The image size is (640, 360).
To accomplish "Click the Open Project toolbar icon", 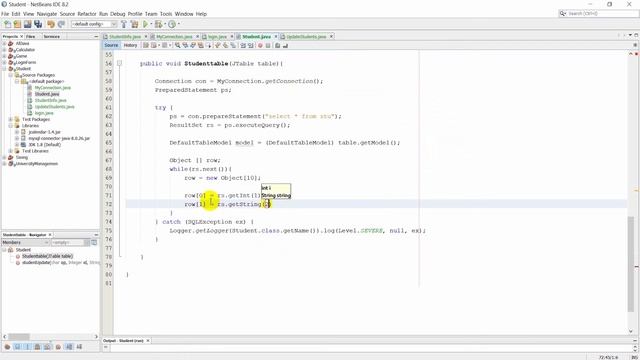I will [x=27, y=24].
